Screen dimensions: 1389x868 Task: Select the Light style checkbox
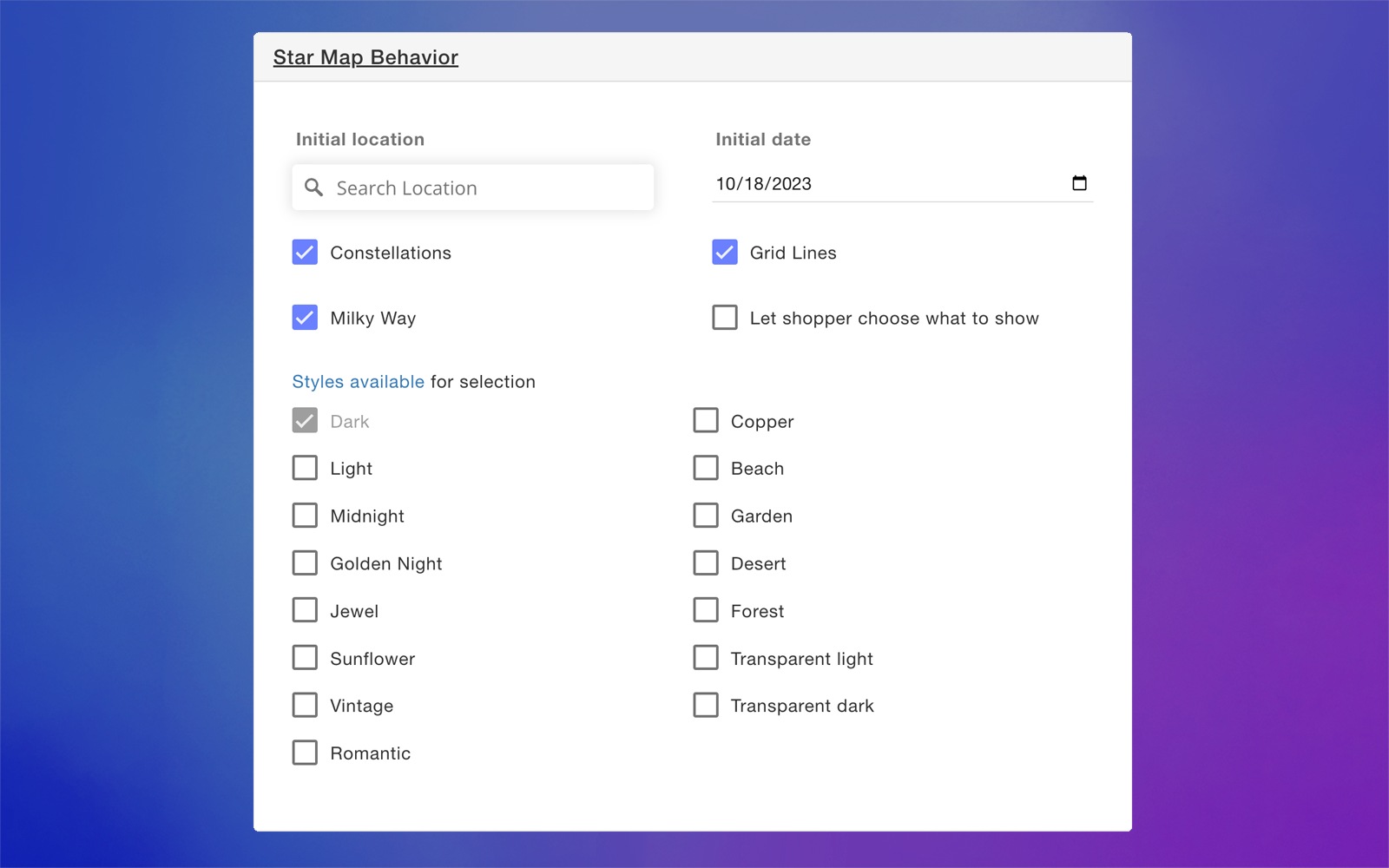click(x=305, y=468)
